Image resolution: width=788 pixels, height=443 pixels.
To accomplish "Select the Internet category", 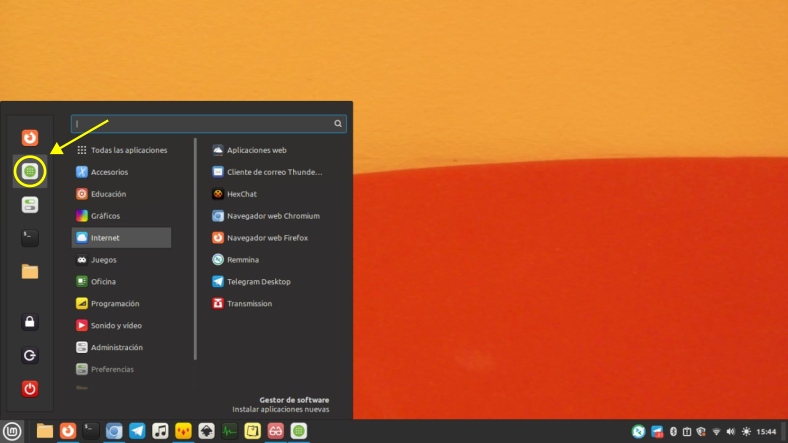I will click(121, 238).
